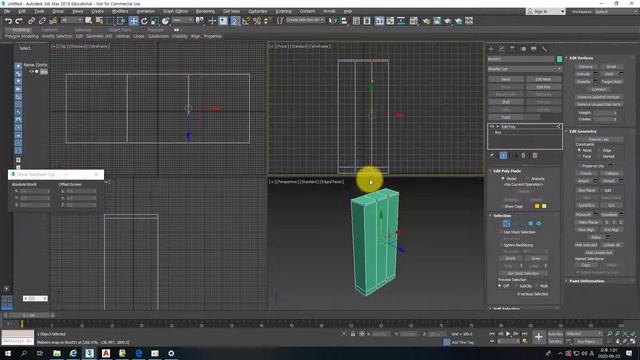Click the Grow selection button

tap(536, 258)
